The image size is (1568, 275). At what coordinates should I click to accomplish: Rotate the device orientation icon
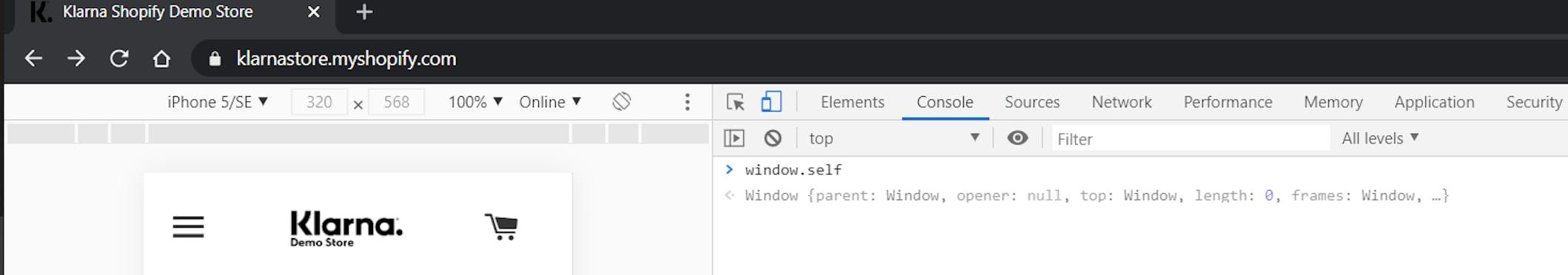click(622, 101)
